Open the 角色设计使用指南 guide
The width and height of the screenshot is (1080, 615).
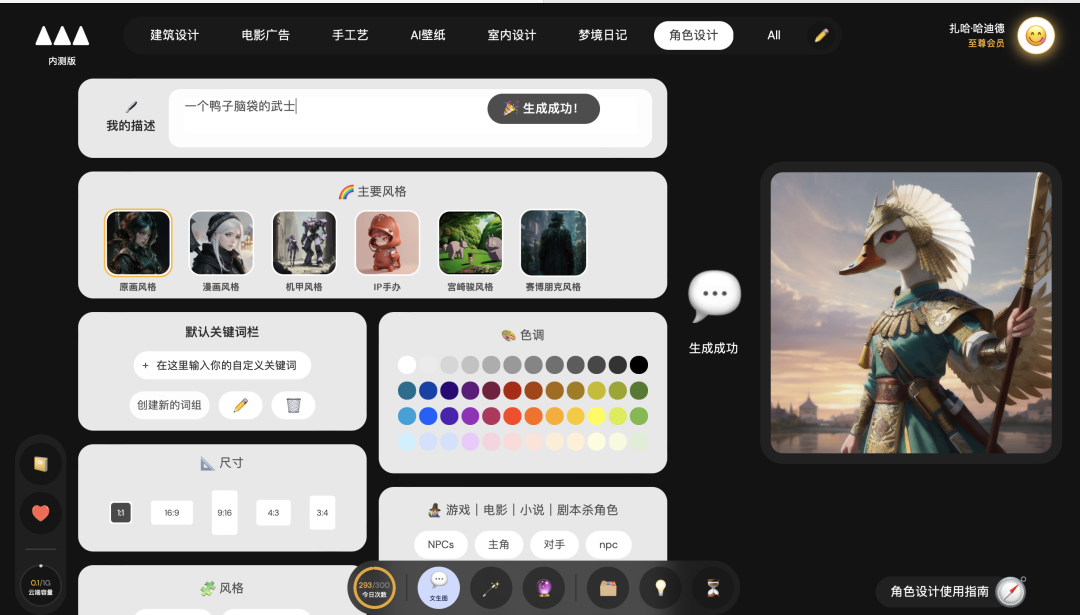[939, 591]
